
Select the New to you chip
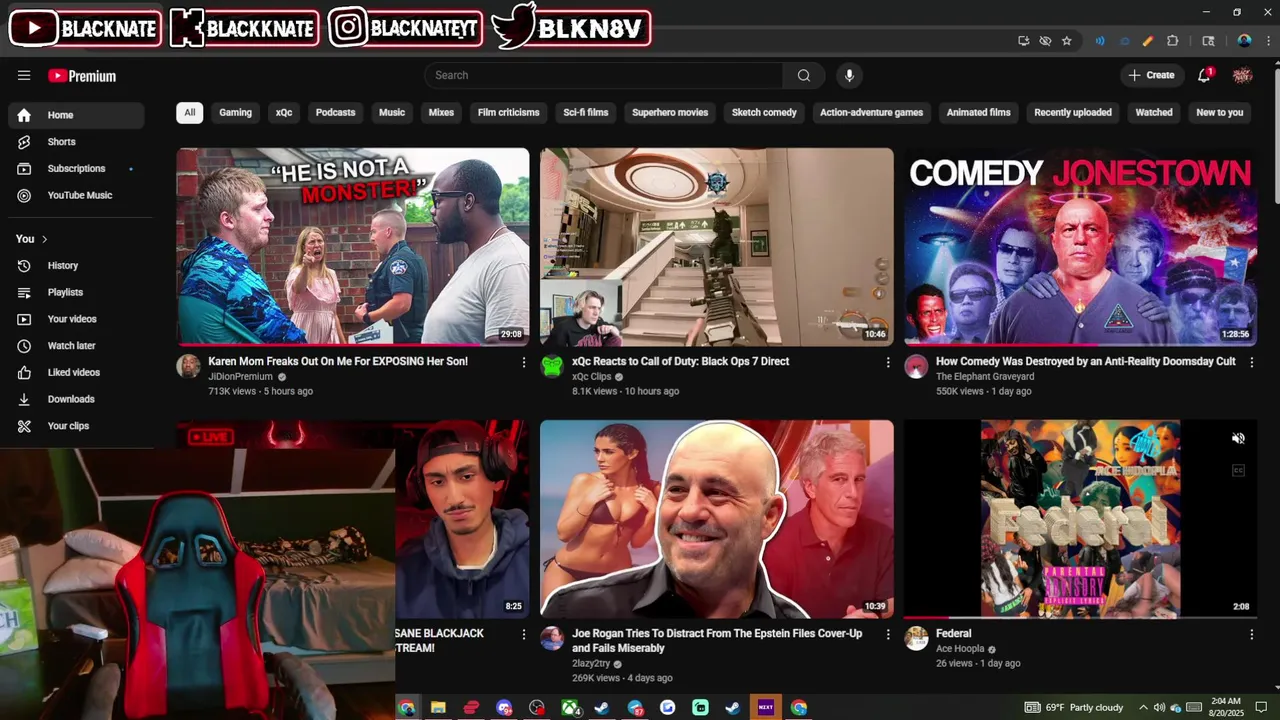tap(1220, 112)
